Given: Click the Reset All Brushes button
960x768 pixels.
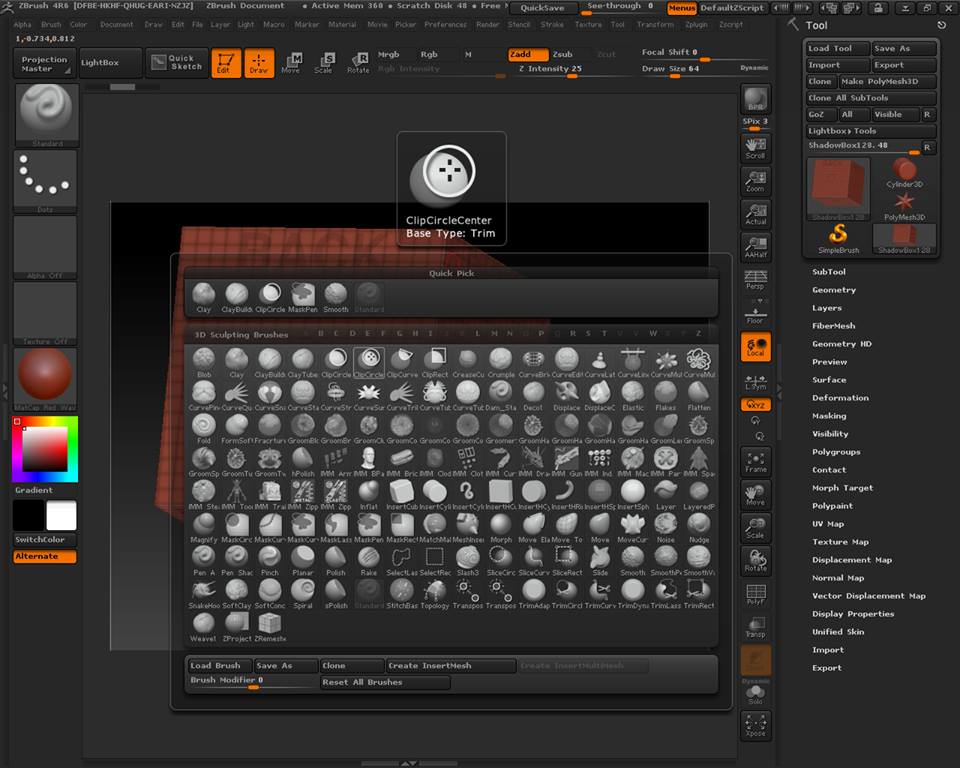Looking at the screenshot, I should pyautogui.click(x=385, y=682).
